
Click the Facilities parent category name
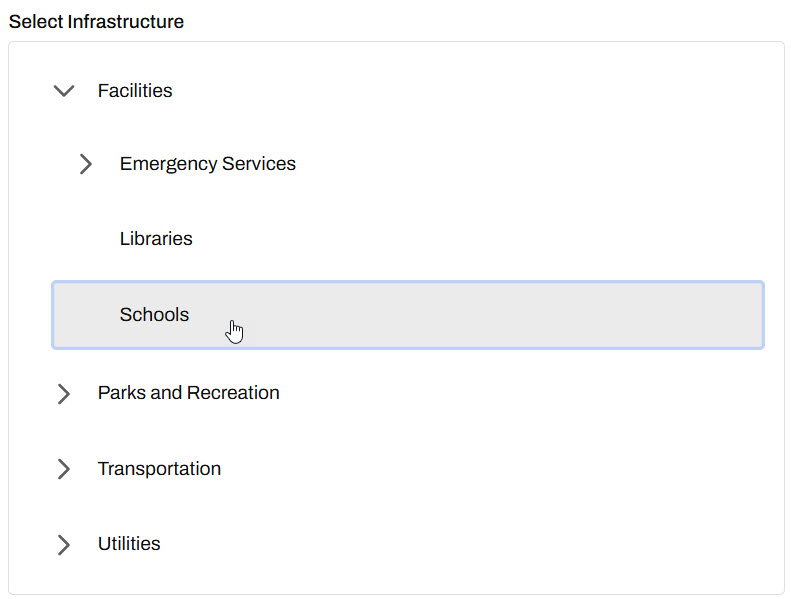click(135, 91)
